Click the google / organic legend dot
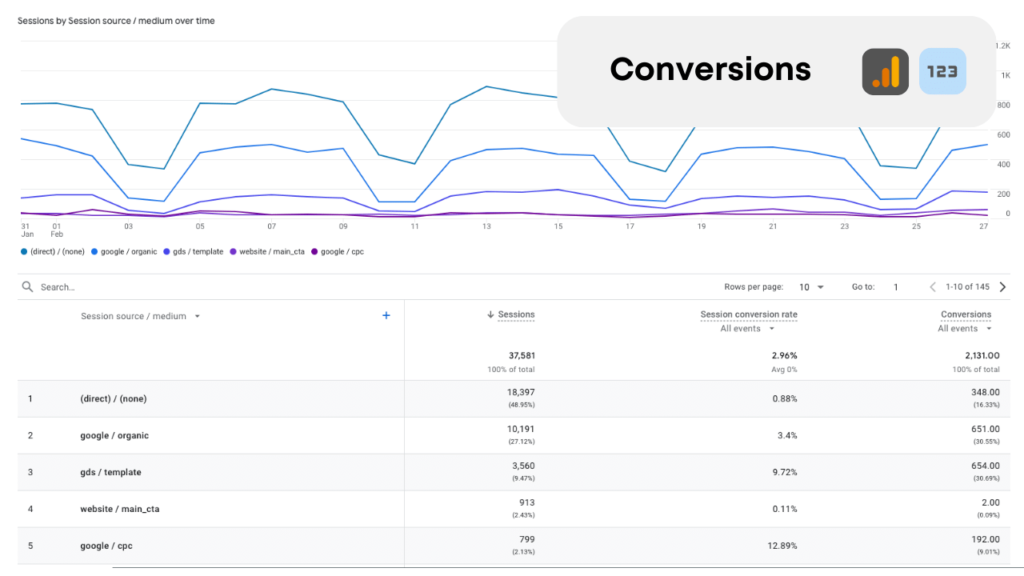This screenshot has width=1024, height=576. [x=94, y=251]
